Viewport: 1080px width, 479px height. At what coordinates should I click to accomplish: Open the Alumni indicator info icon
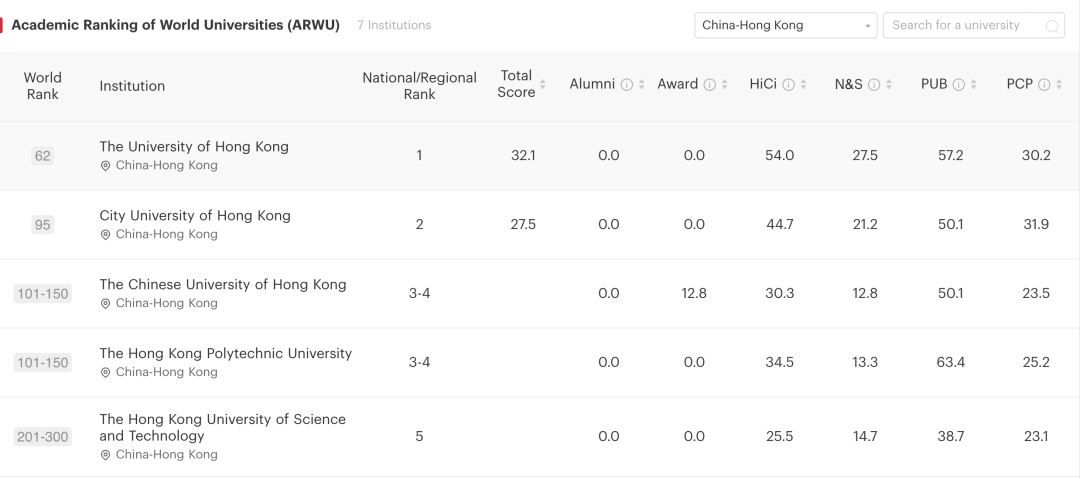click(626, 85)
